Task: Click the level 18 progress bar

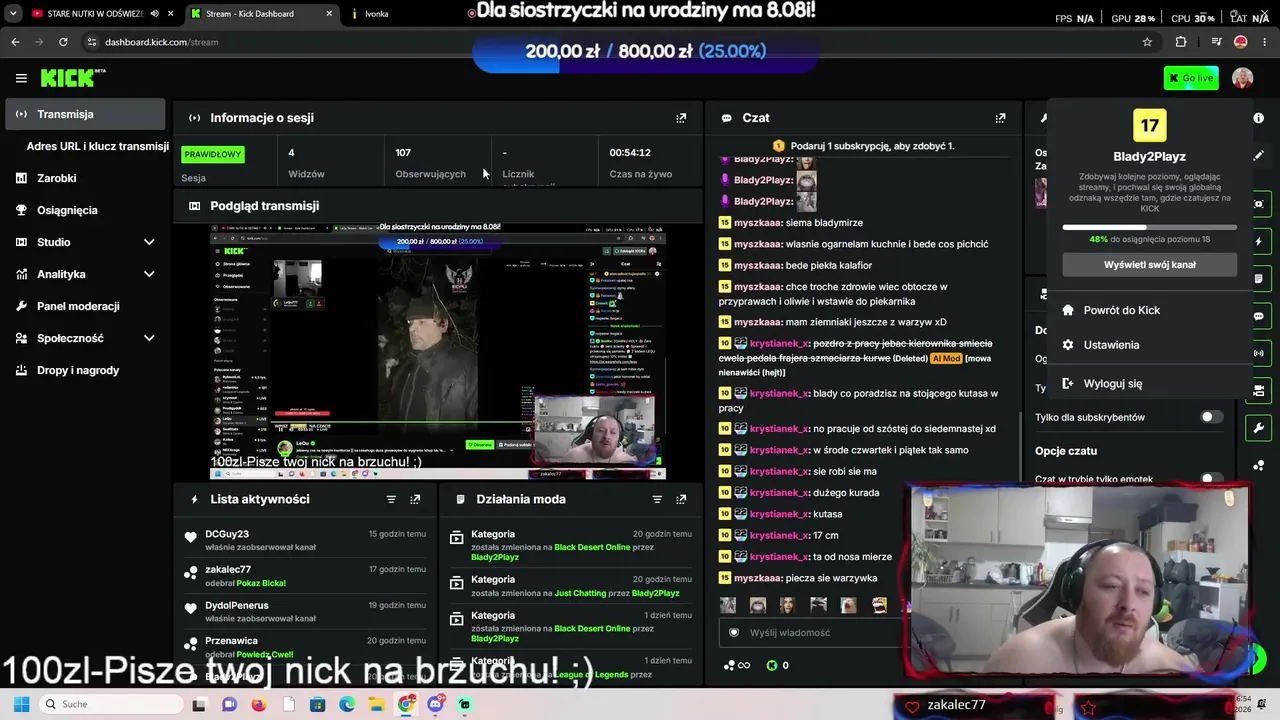Action: [x=1150, y=227]
